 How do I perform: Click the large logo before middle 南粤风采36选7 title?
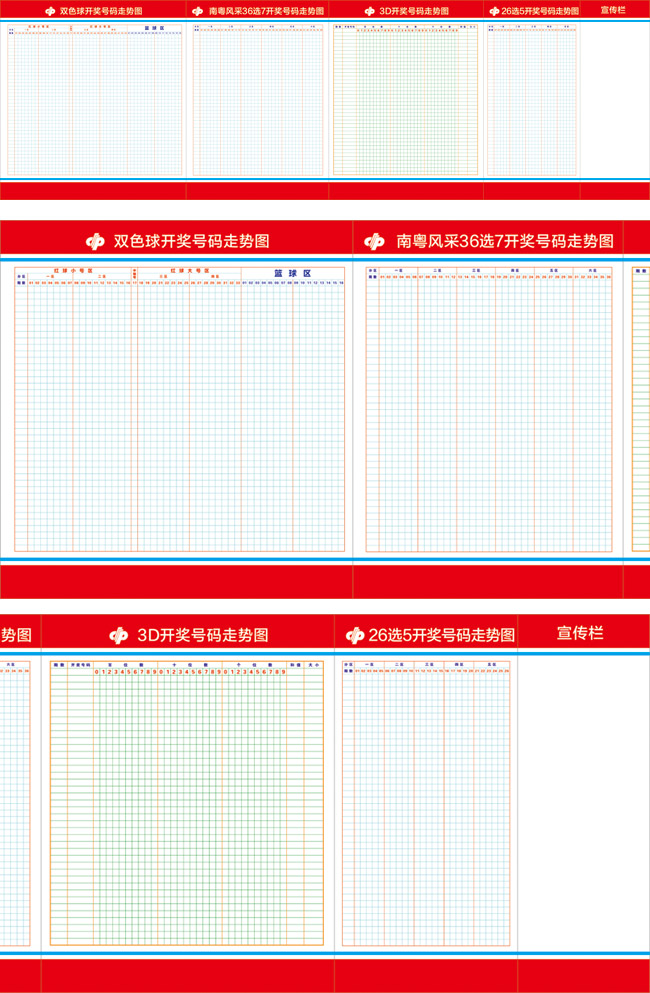(x=374, y=241)
